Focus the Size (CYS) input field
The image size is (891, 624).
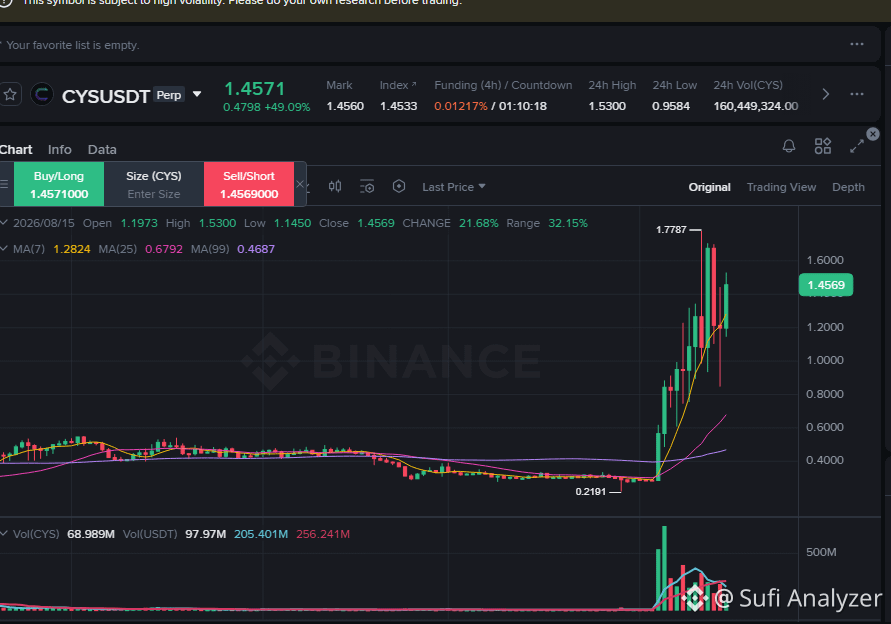(x=154, y=194)
